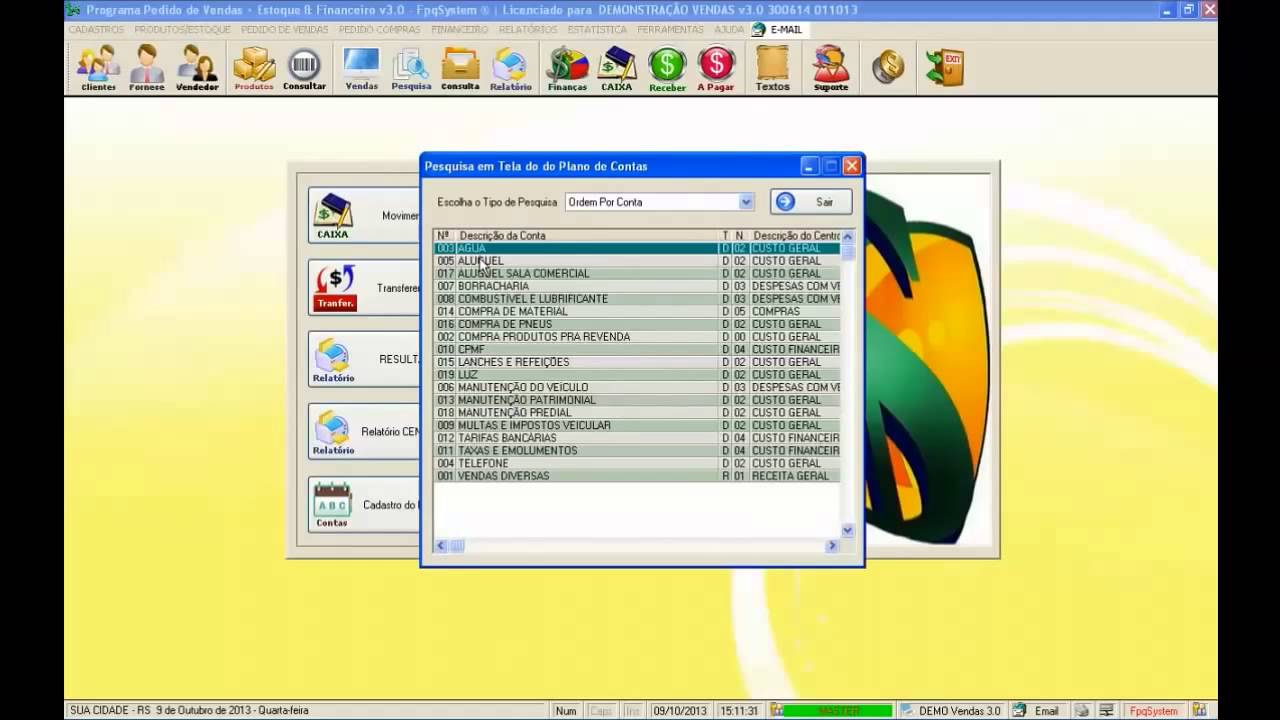Image resolution: width=1280 pixels, height=720 pixels.
Task: Click the vertical scrollbar down arrow
Action: pyautogui.click(x=848, y=531)
